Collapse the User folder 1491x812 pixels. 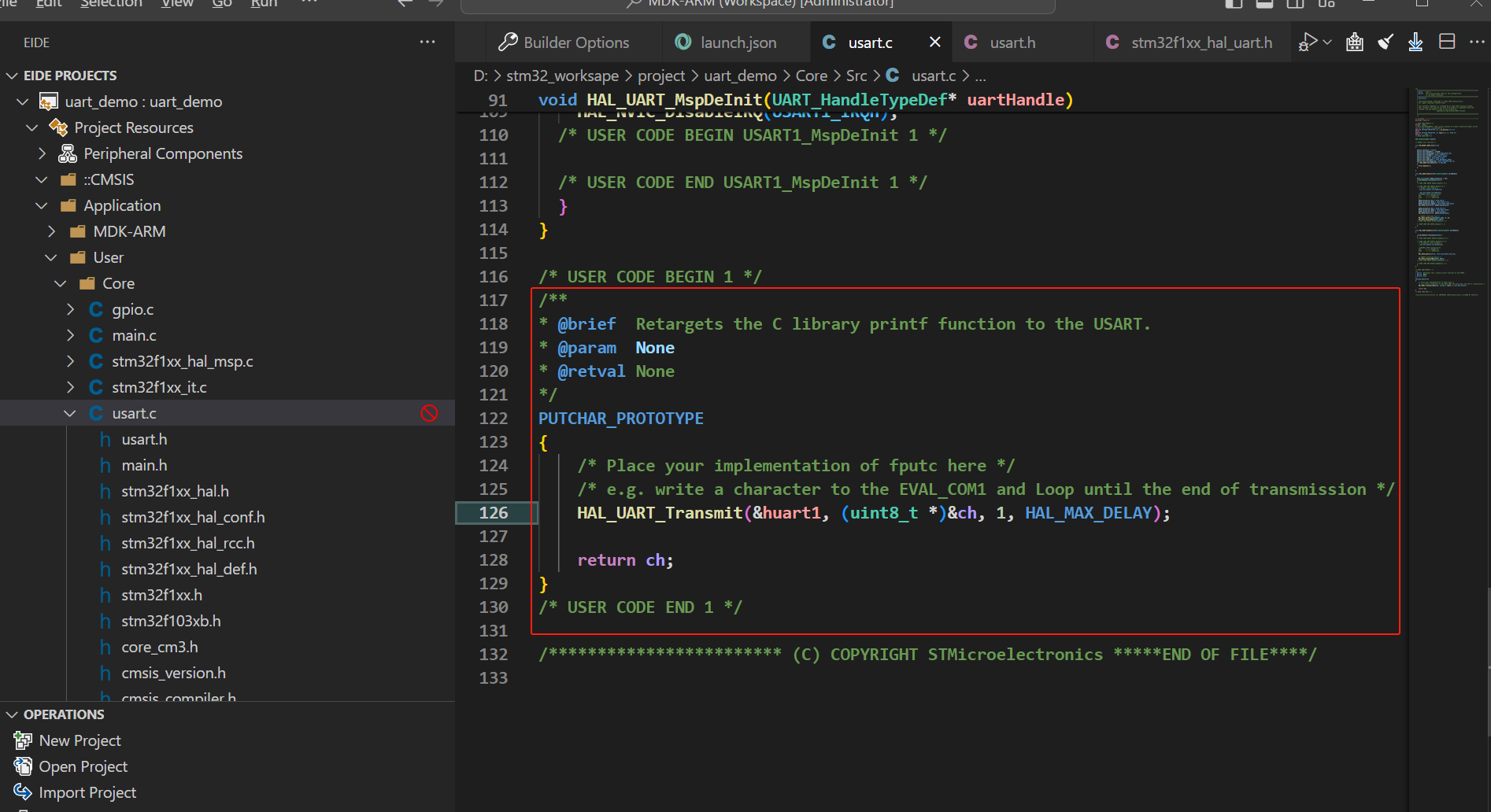click(51, 257)
